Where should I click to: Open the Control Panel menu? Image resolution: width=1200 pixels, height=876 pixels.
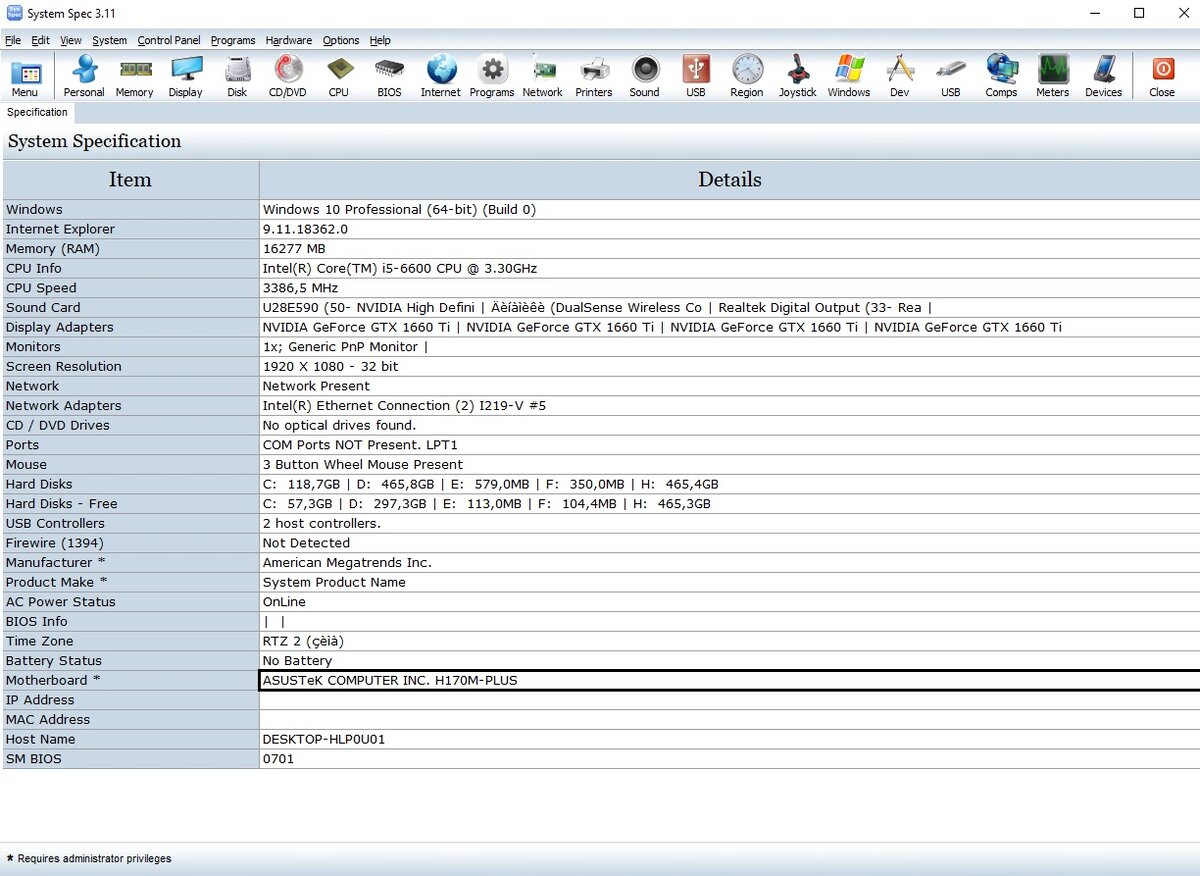point(169,40)
